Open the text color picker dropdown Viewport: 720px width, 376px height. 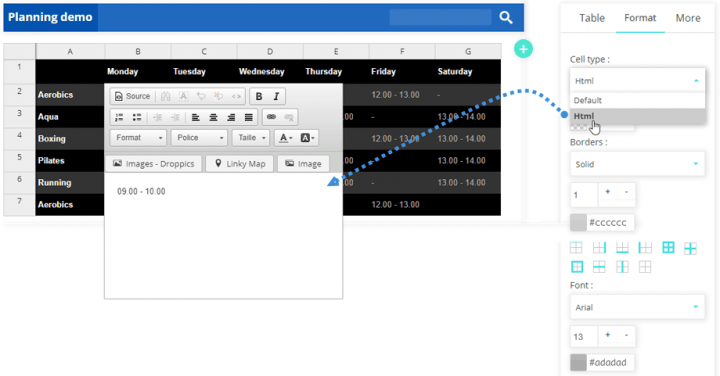(286, 138)
